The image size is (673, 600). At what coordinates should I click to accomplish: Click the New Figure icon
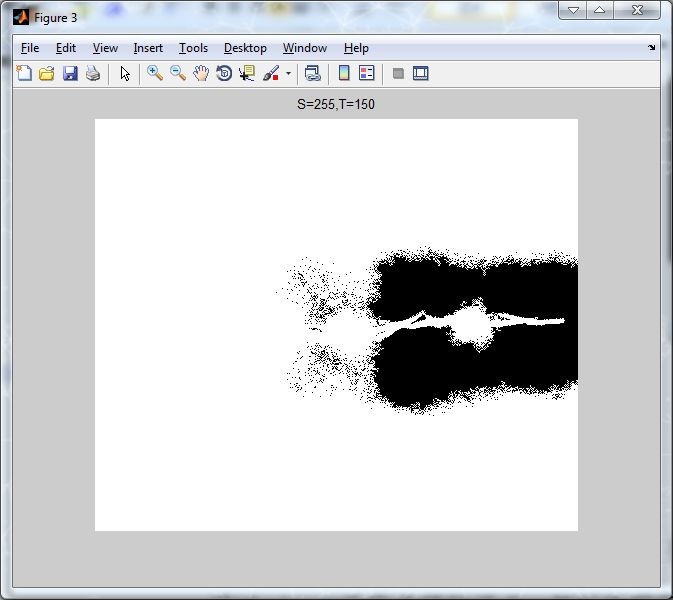tap(24, 73)
